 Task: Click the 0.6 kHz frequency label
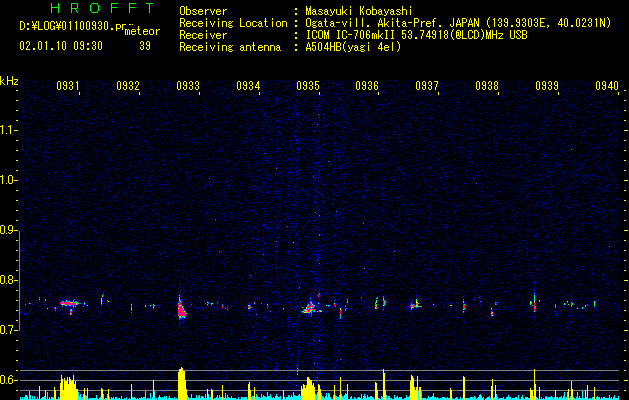[8, 380]
